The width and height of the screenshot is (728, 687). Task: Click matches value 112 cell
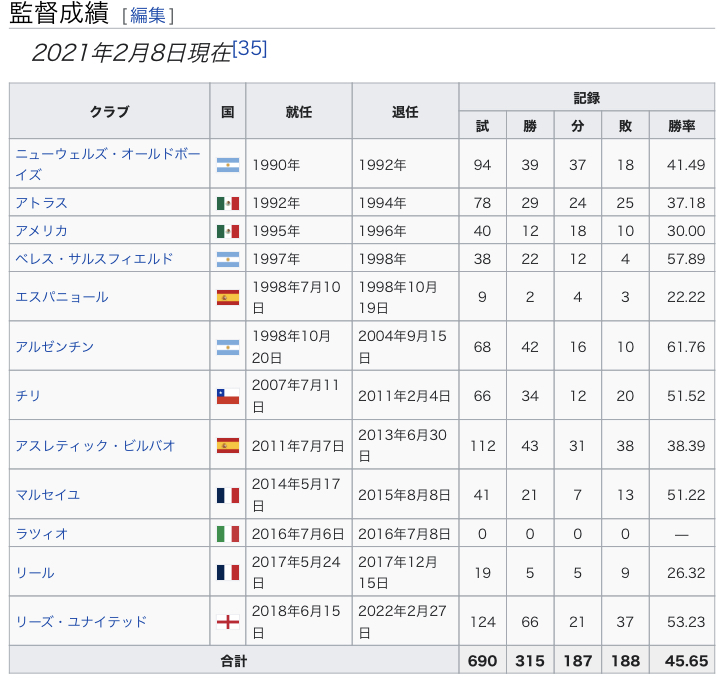[x=483, y=446]
